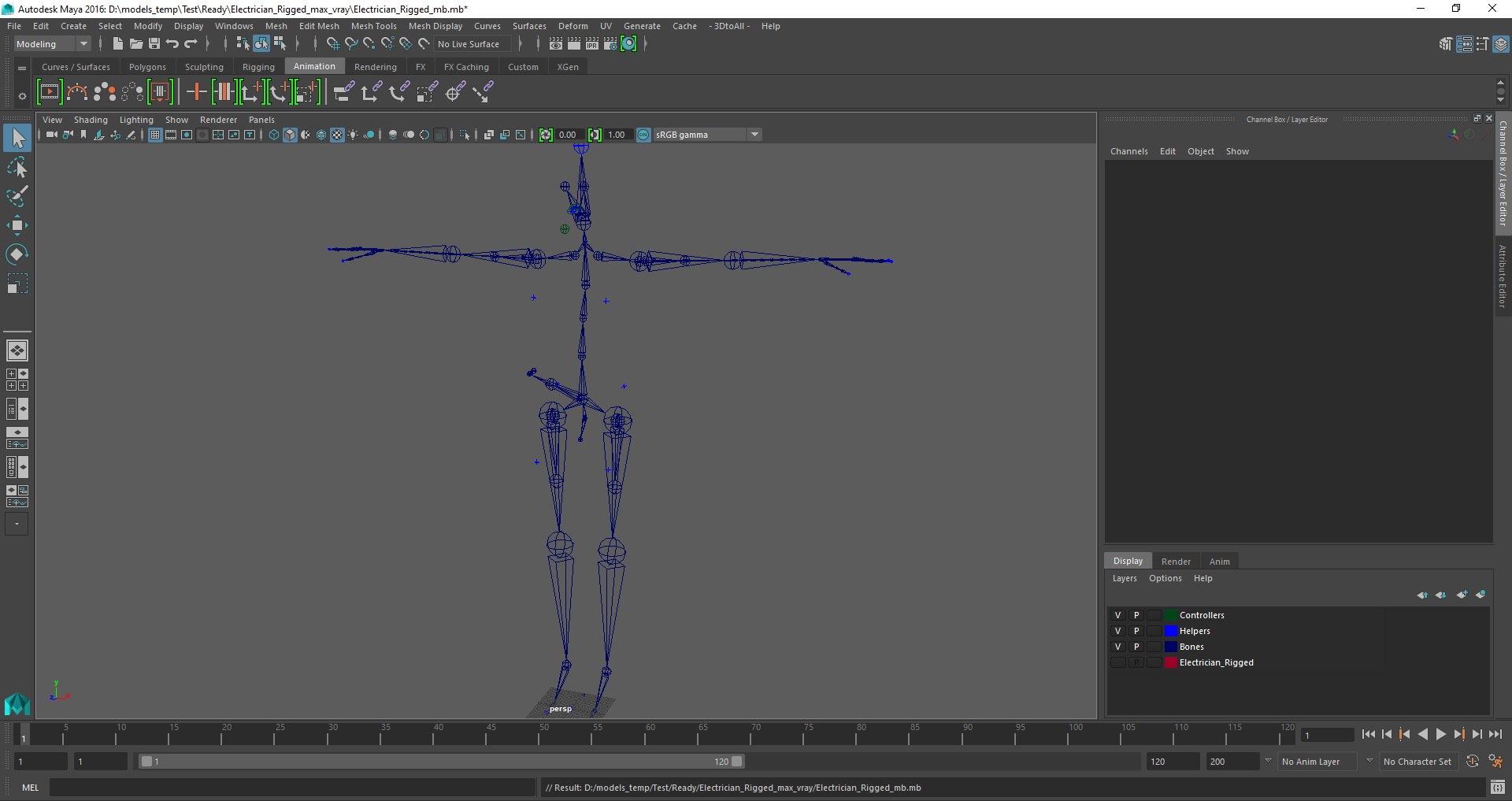Choose the Scale tool in toolbox
The width and height of the screenshot is (1512, 801).
17,283
